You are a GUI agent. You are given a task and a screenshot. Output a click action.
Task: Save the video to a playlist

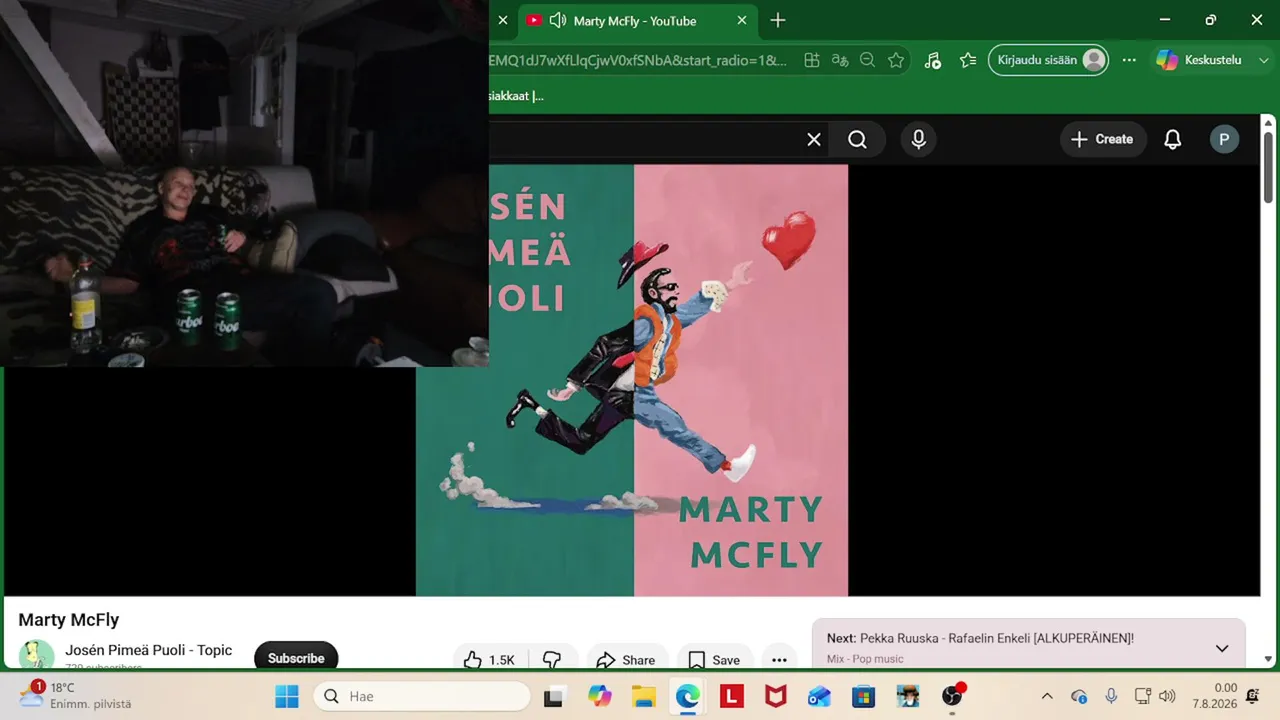(715, 659)
